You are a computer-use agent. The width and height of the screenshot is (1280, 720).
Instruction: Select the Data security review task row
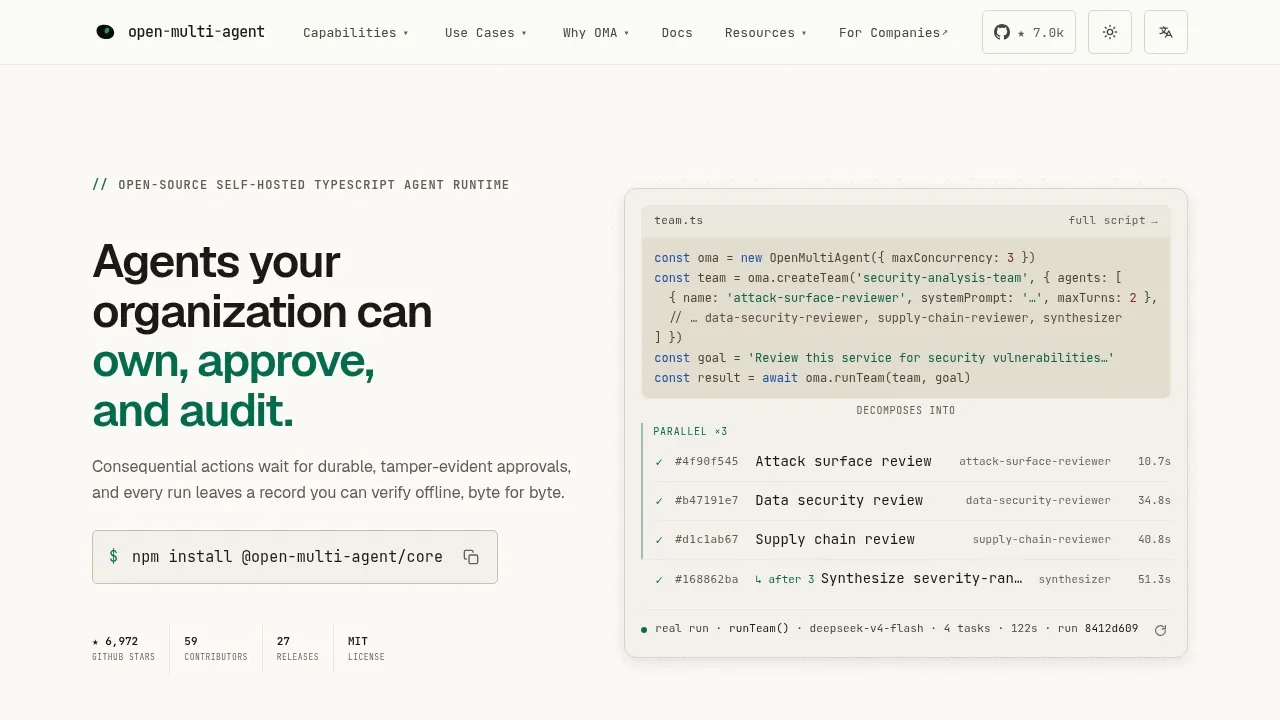[x=912, y=500]
